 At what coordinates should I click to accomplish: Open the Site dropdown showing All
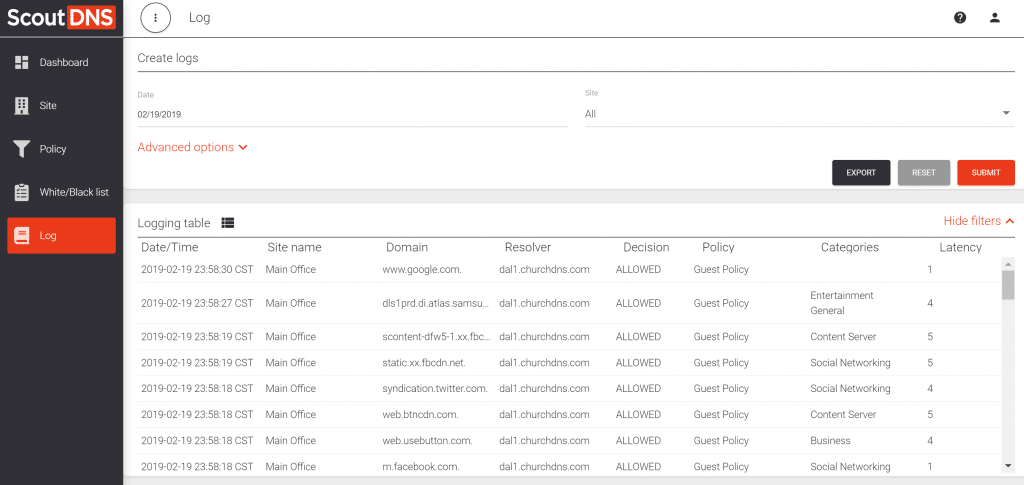click(799, 114)
